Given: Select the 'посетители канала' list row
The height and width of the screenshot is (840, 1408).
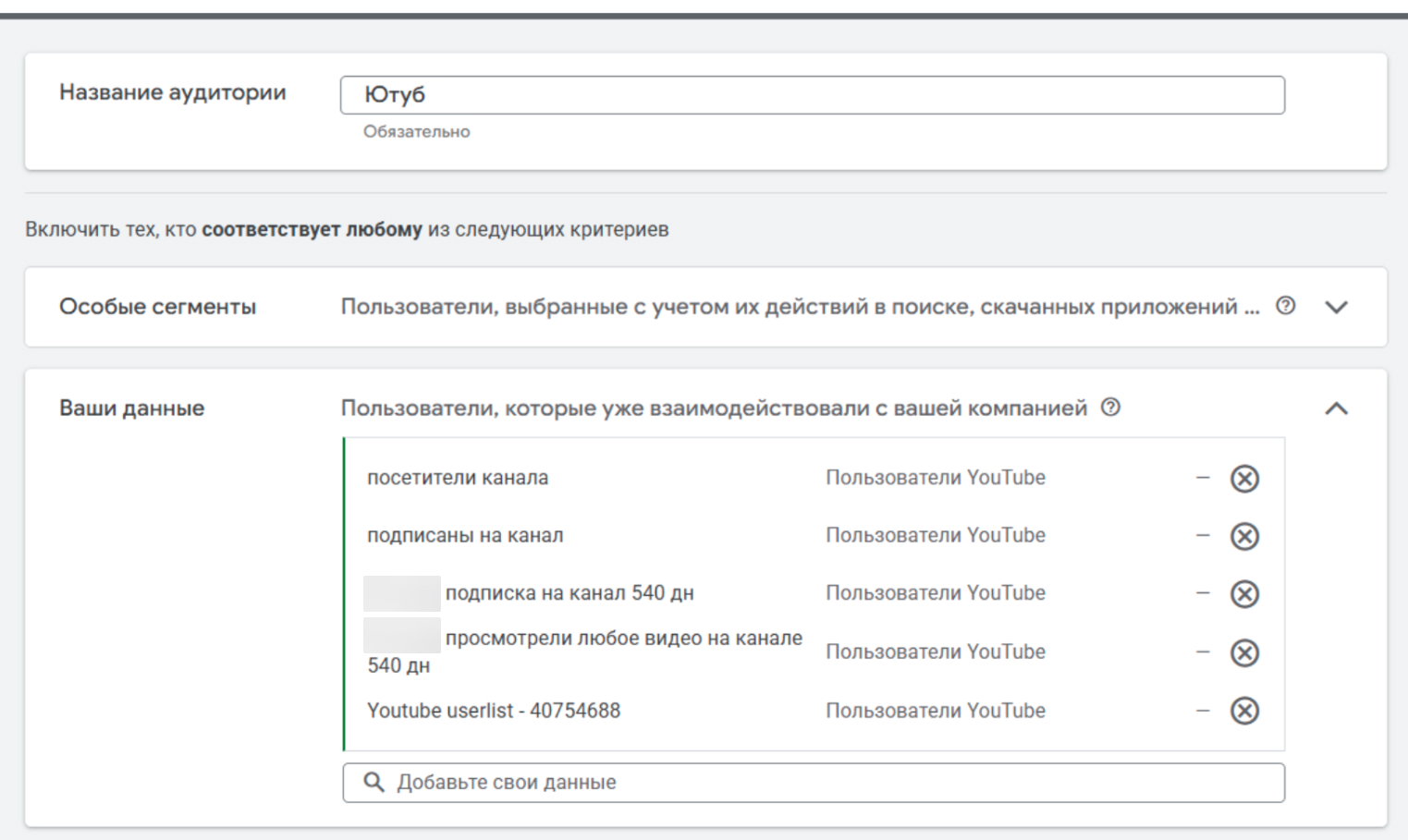Looking at the screenshot, I should coord(458,478).
